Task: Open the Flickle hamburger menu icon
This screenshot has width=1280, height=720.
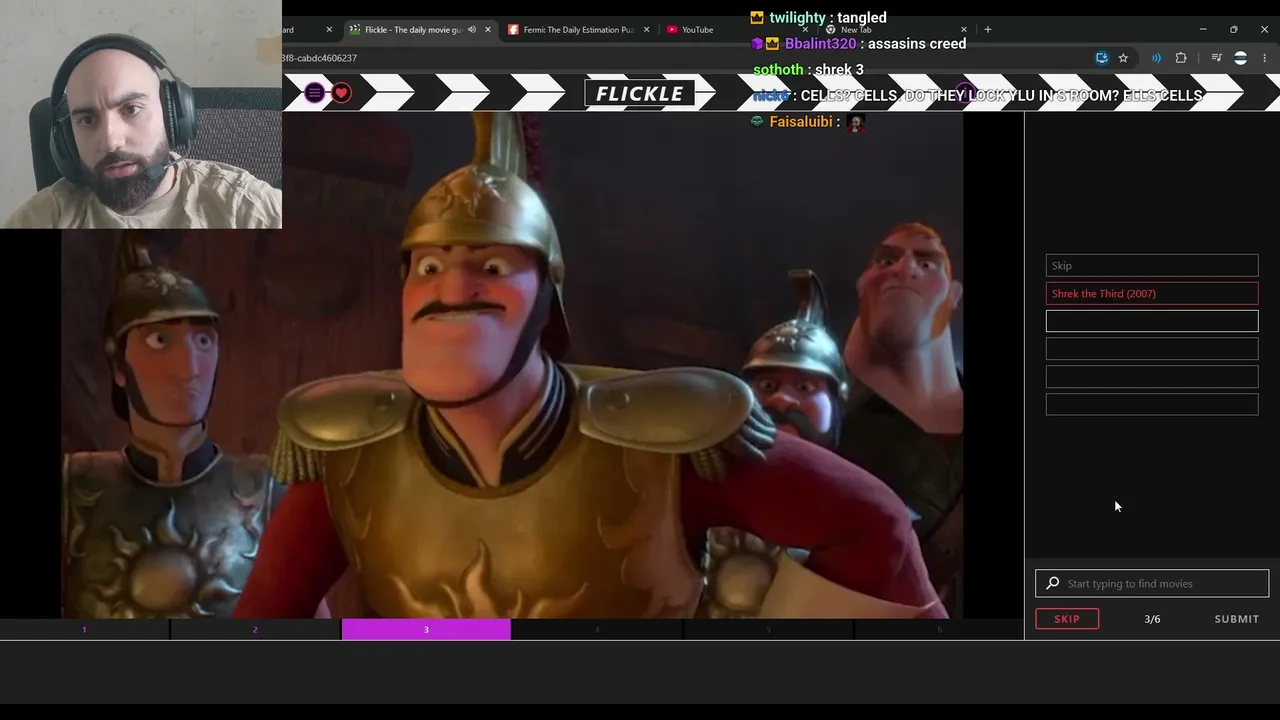Action: coord(314,93)
